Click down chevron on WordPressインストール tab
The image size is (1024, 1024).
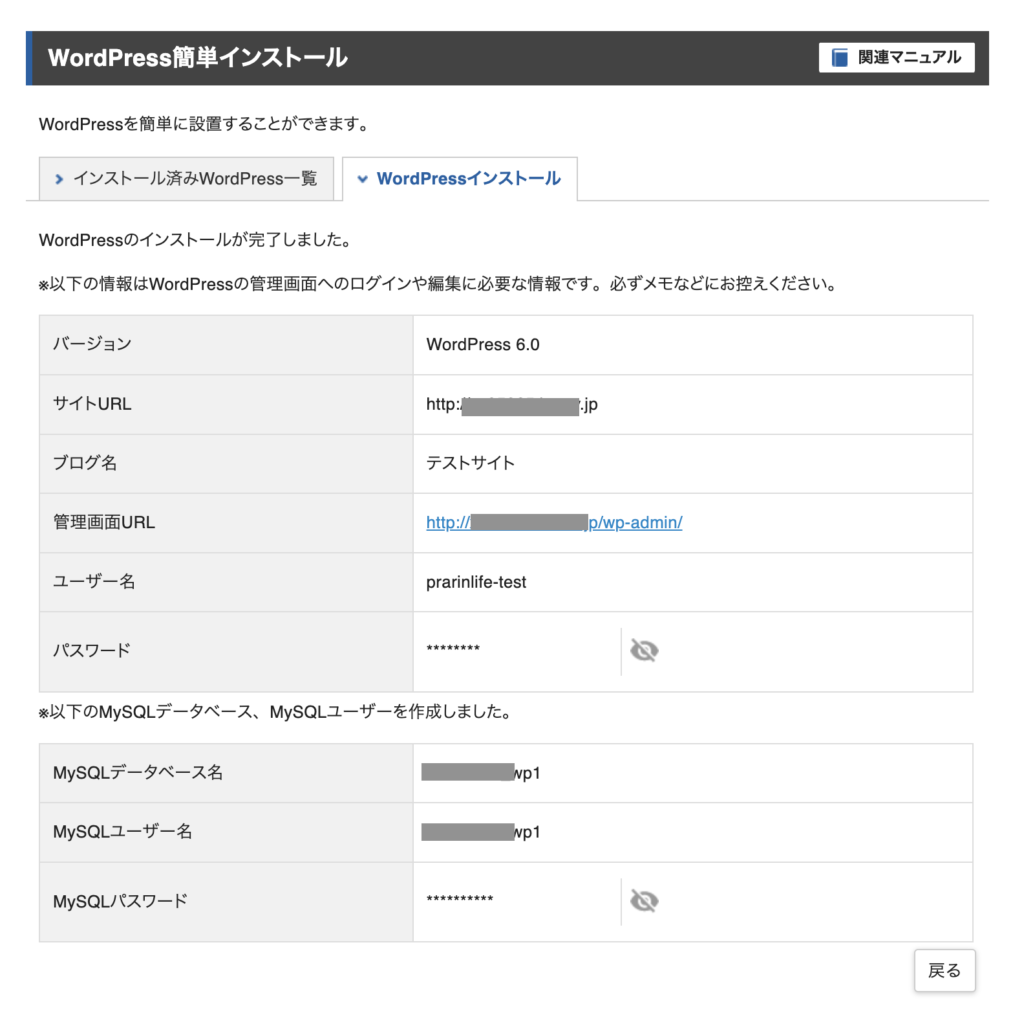point(362,179)
